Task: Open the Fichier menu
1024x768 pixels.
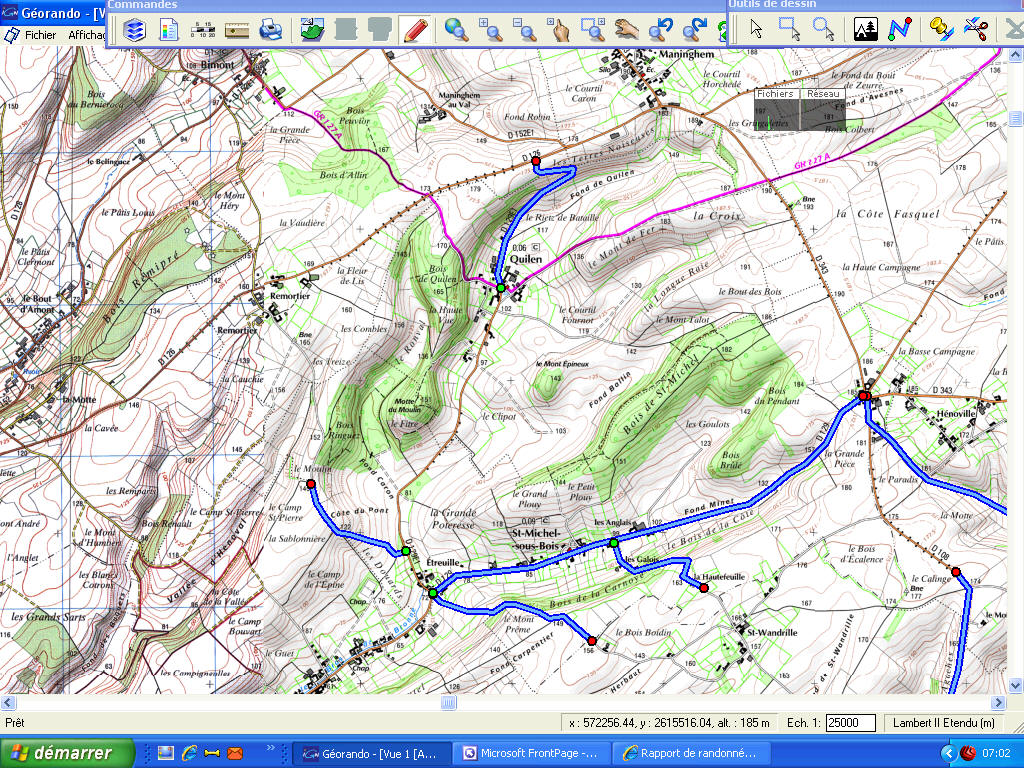Action: point(40,35)
